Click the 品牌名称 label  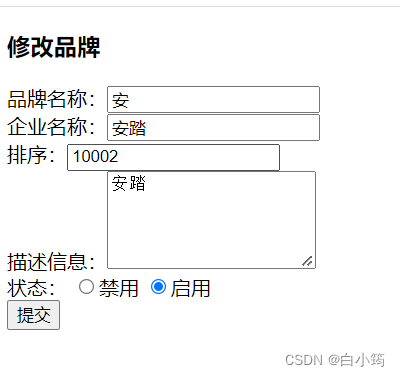point(51,99)
